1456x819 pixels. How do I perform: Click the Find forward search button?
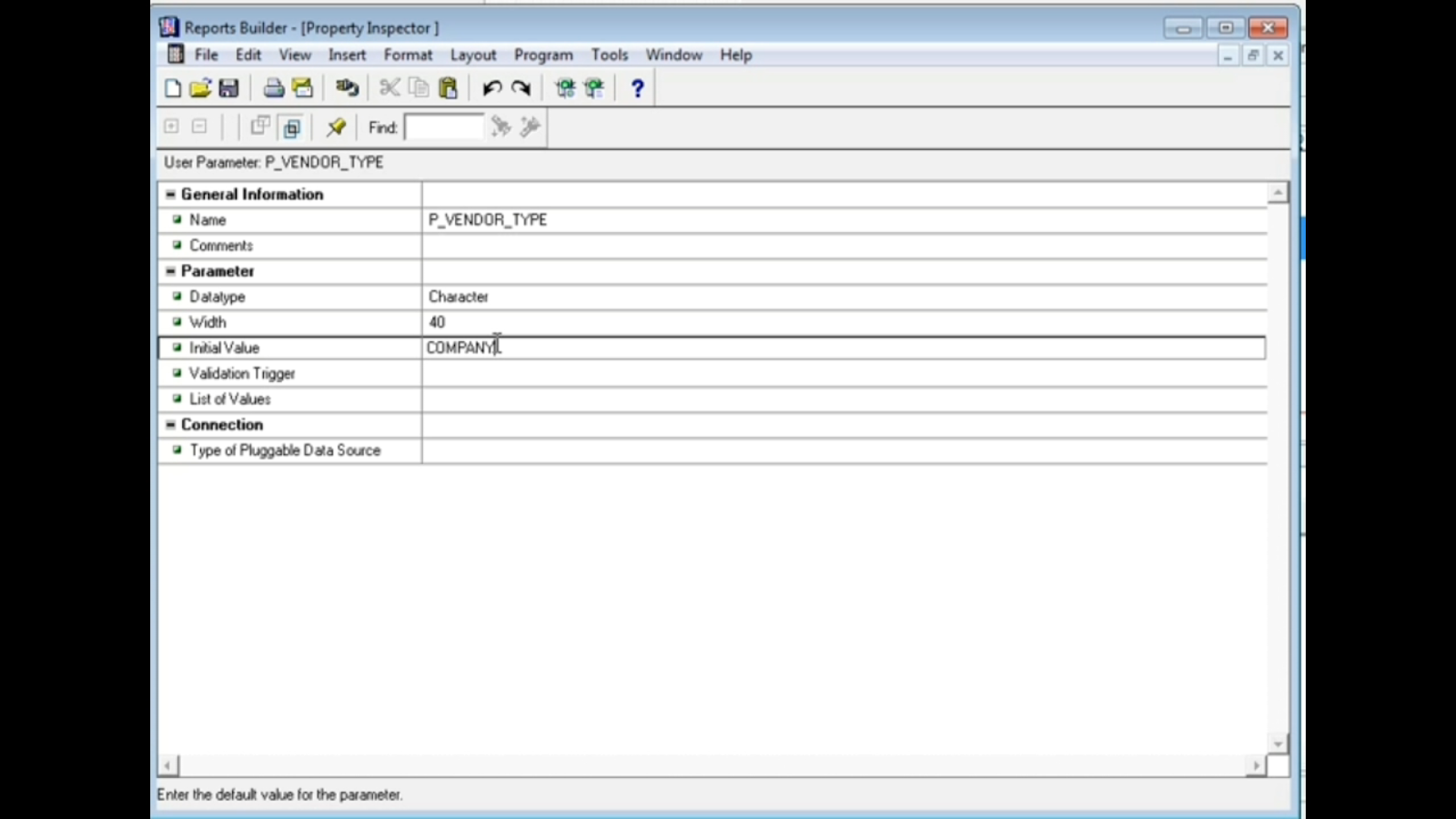(531, 126)
